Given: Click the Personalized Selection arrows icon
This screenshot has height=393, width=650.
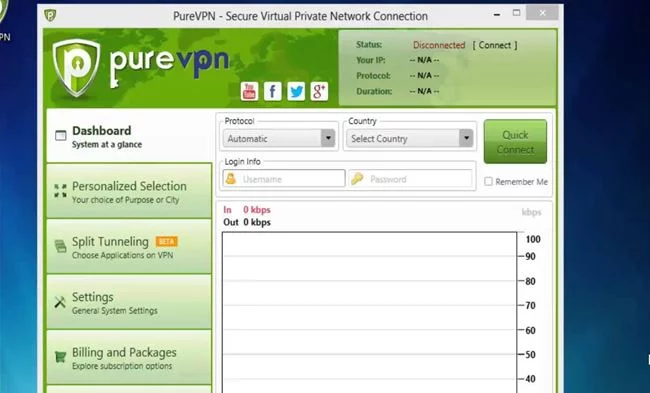Looking at the screenshot, I should (x=61, y=191).
